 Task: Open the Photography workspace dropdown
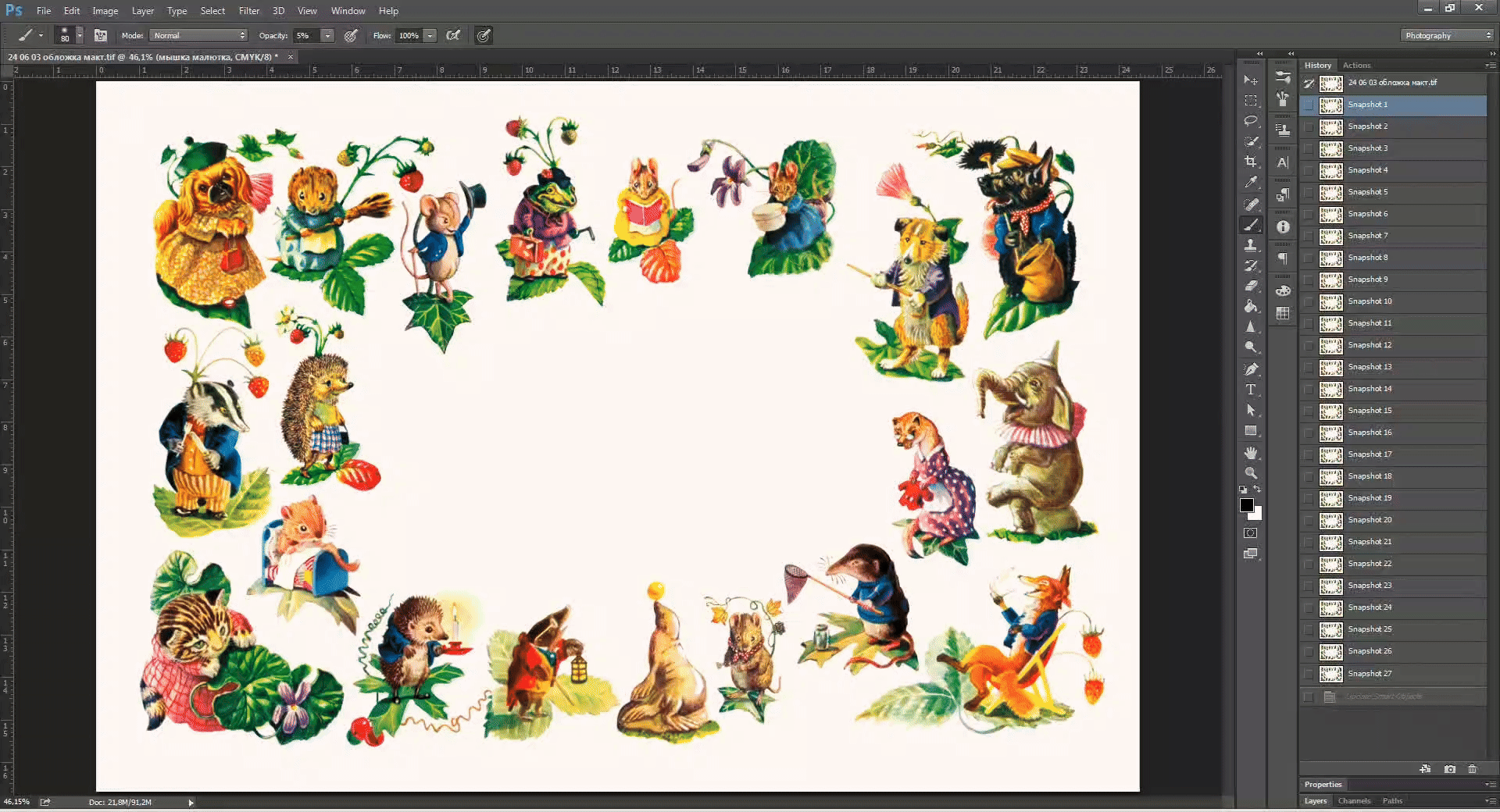tap(1448, 36)
